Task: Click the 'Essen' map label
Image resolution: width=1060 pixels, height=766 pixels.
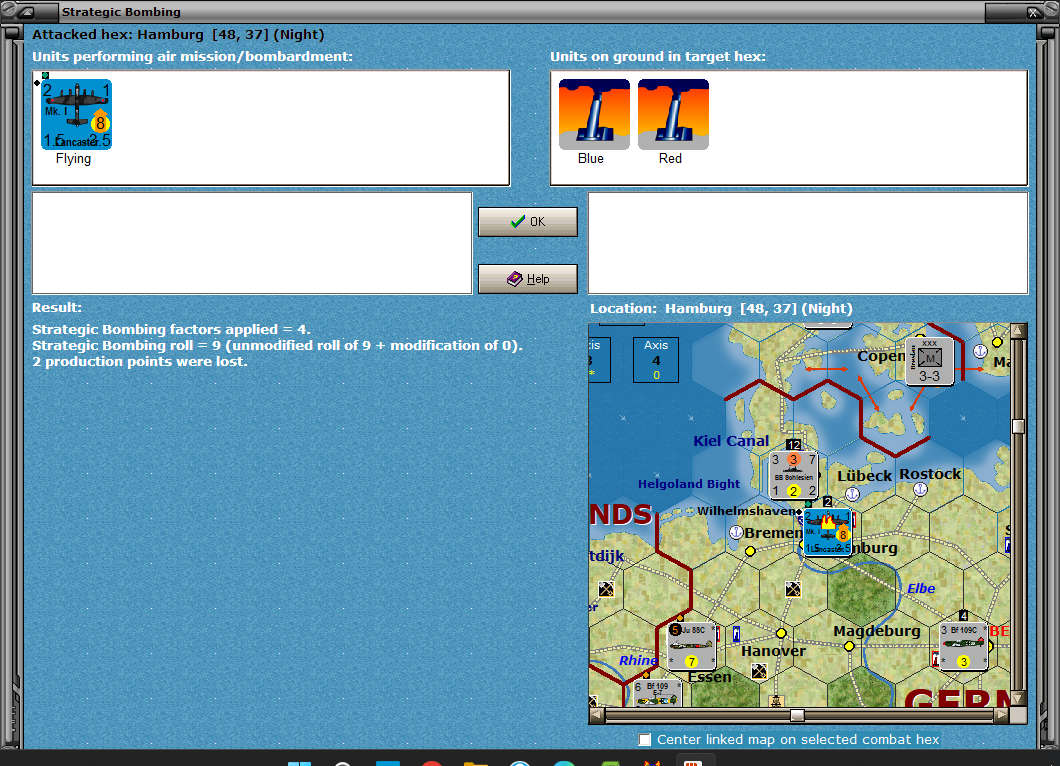Action: pyautogui.click(x=709, y=677)
